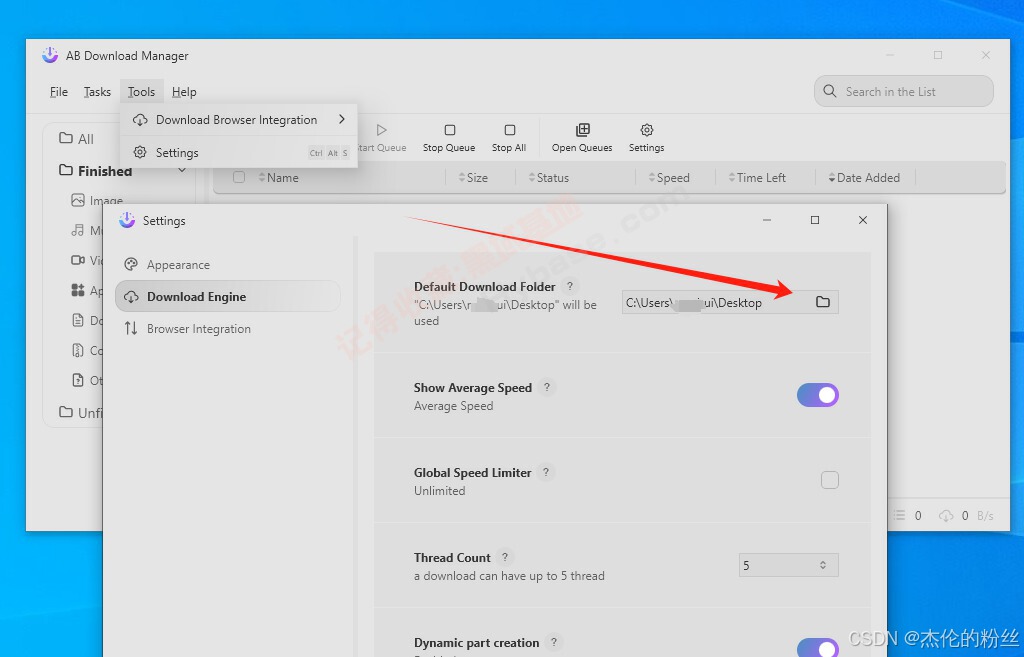Select the Video category camera icon
This screenshot has width=1024, height=657.
click(x=78, y=260)
